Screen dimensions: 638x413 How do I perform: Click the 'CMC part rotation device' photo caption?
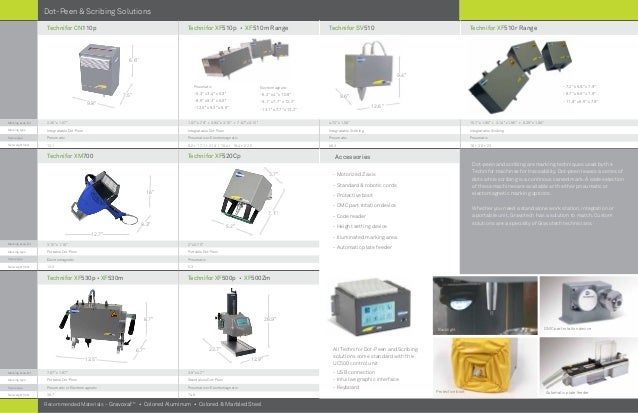point(568,328)
